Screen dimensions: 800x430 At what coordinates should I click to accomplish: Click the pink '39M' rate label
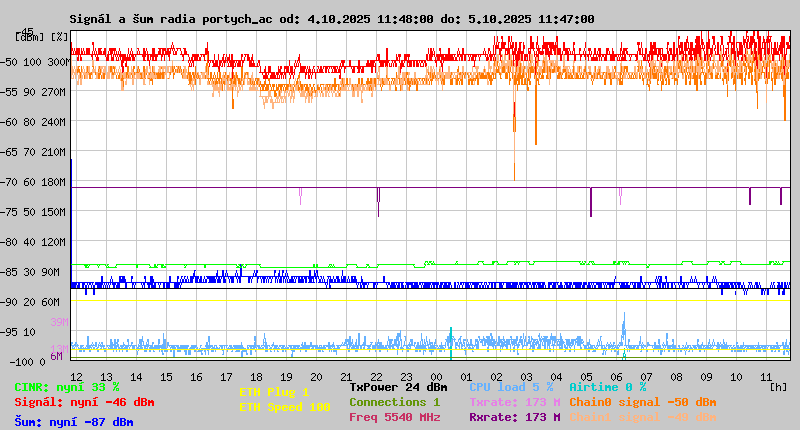pos(59,322)
